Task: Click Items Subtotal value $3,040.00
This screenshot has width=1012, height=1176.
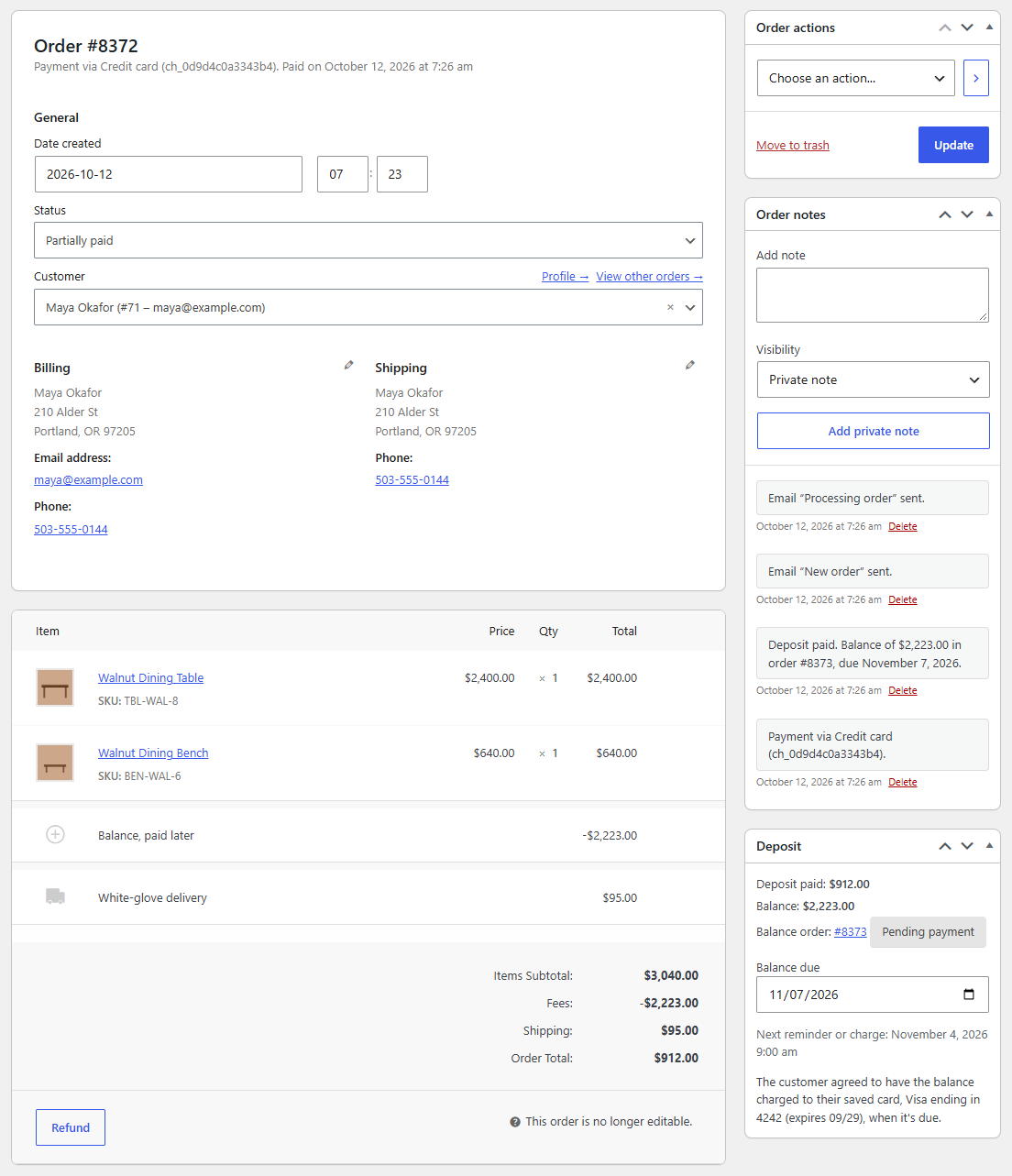Action: [x=671, y=975]
